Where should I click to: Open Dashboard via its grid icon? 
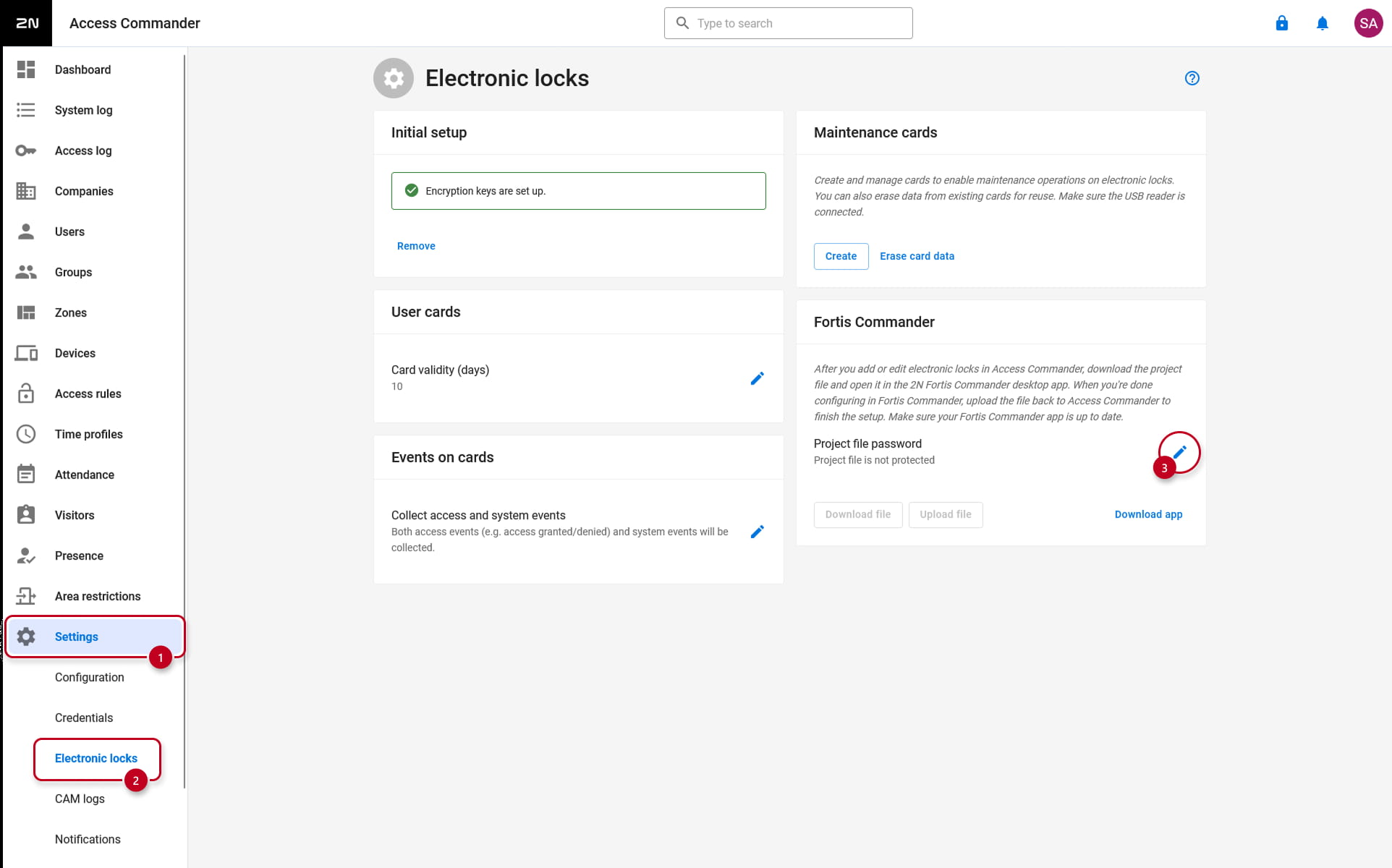pos(26,69)
